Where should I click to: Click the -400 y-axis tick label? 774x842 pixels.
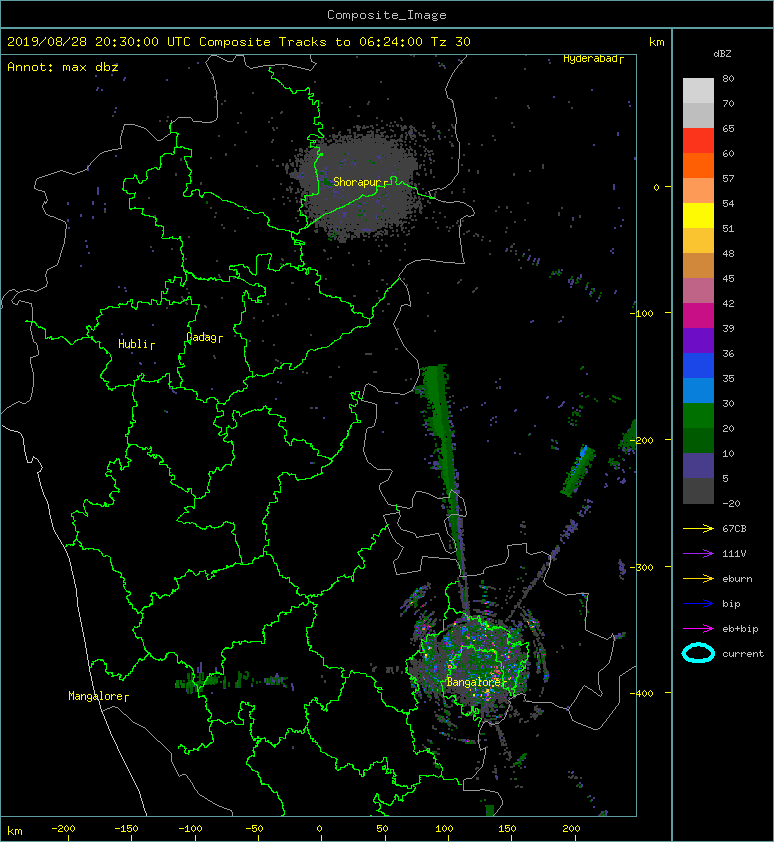(x=642, y=693)
